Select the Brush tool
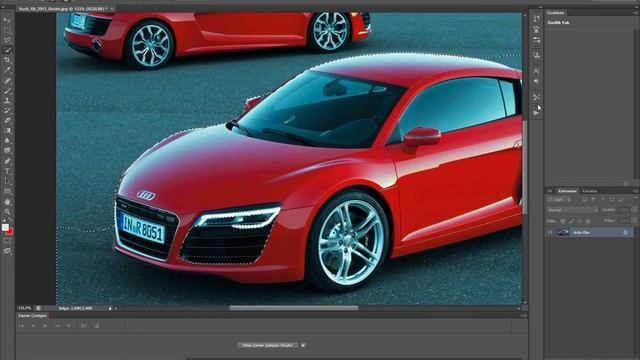The image size is (640, 360). click(x=7, y=91)
